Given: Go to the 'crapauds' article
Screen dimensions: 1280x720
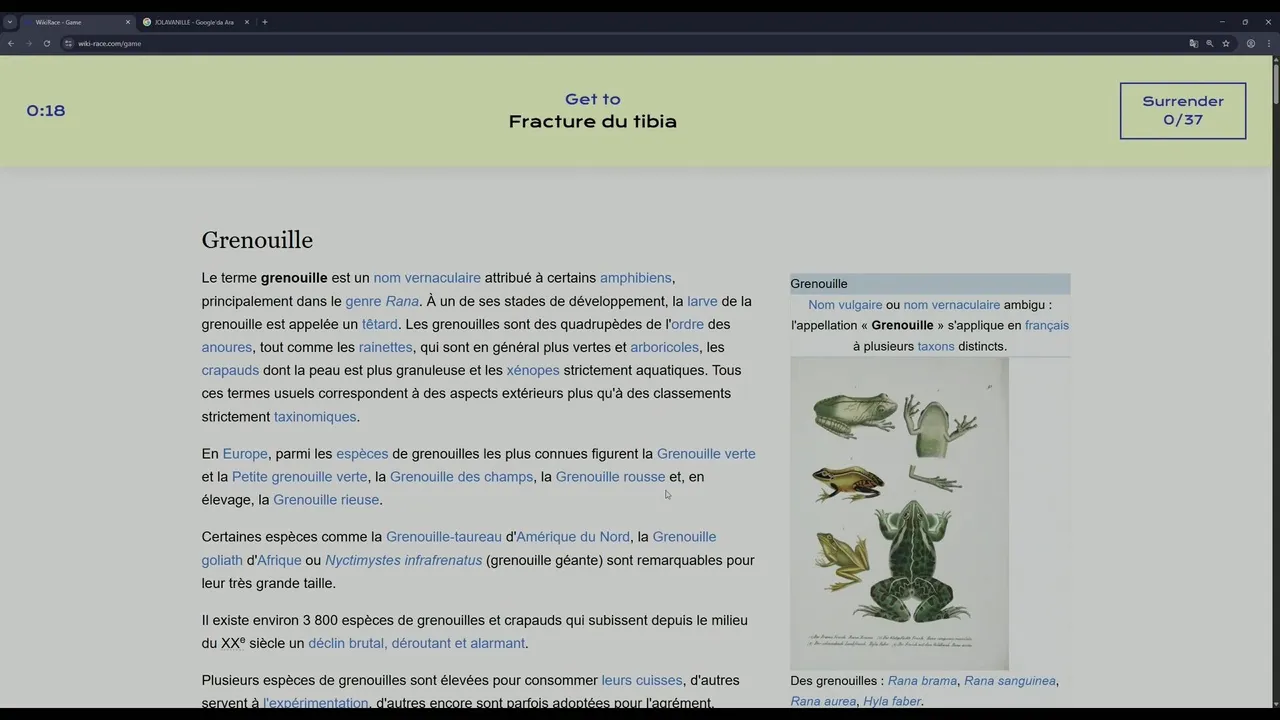Looking at the screenshot, I should click(230, 370).
